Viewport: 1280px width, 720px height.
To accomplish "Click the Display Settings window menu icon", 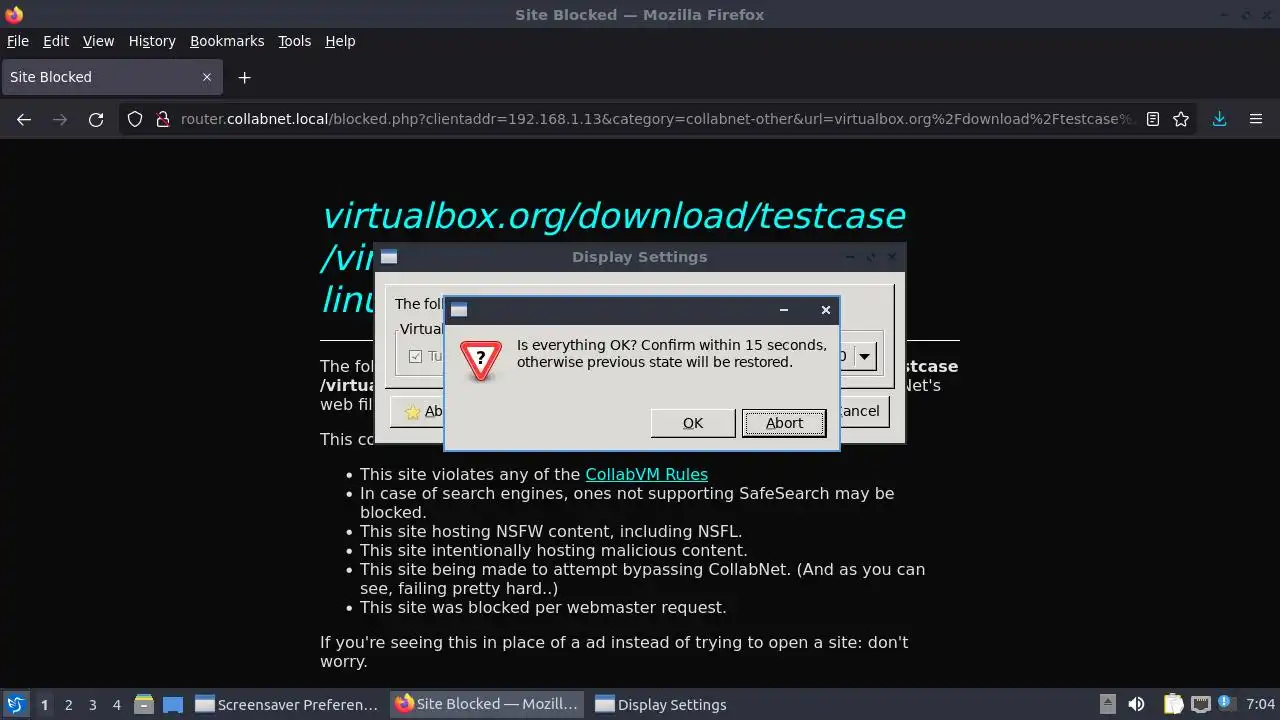I will coord(389,257).
